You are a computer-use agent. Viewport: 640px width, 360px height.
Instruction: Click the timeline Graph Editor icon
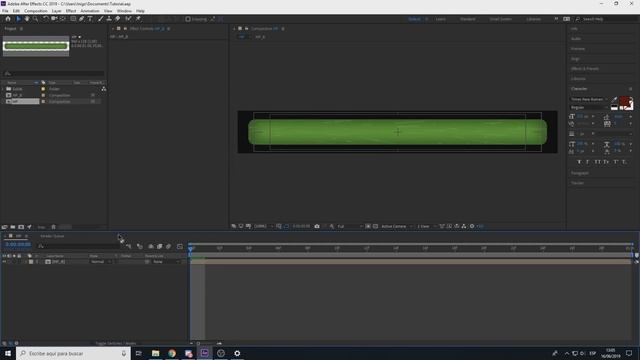pyautogui.click(x=180, y=247)
